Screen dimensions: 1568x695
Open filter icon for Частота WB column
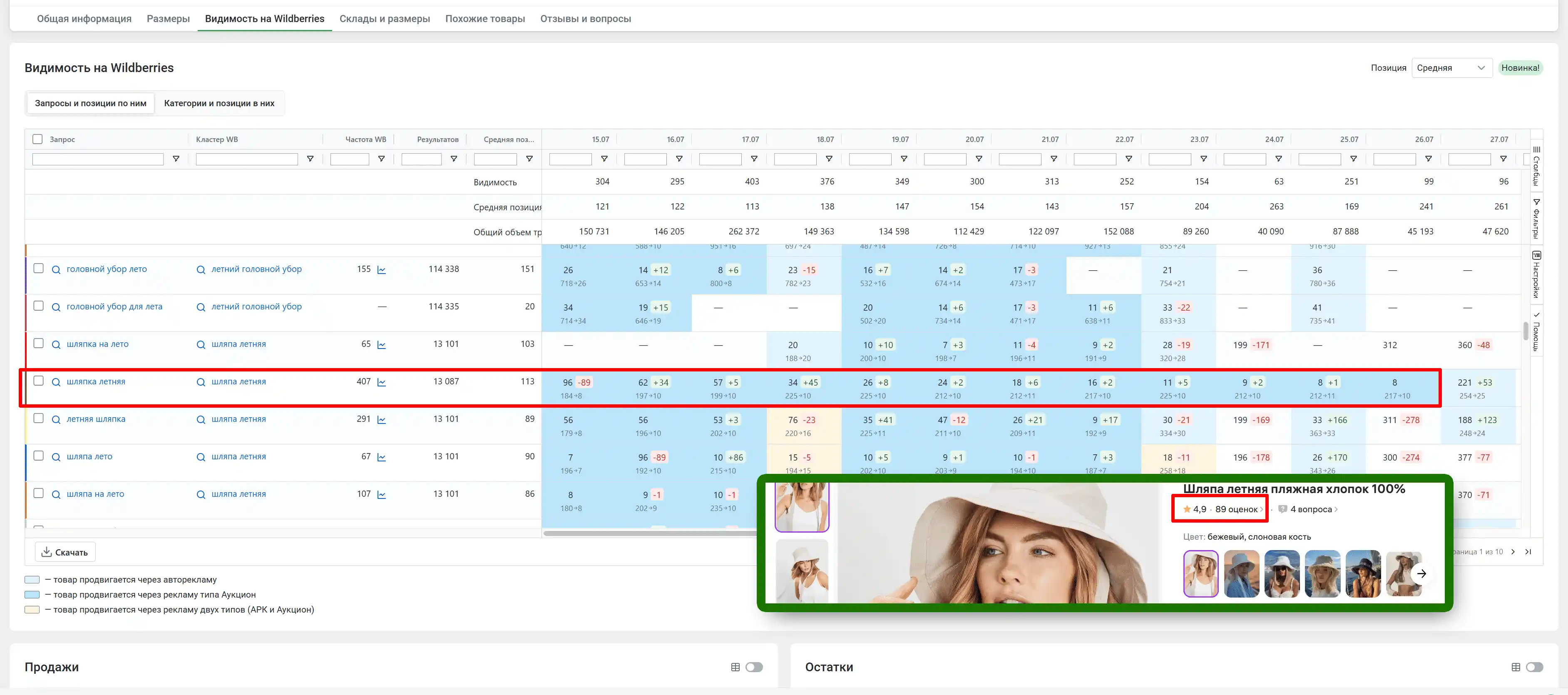point(381,159)
